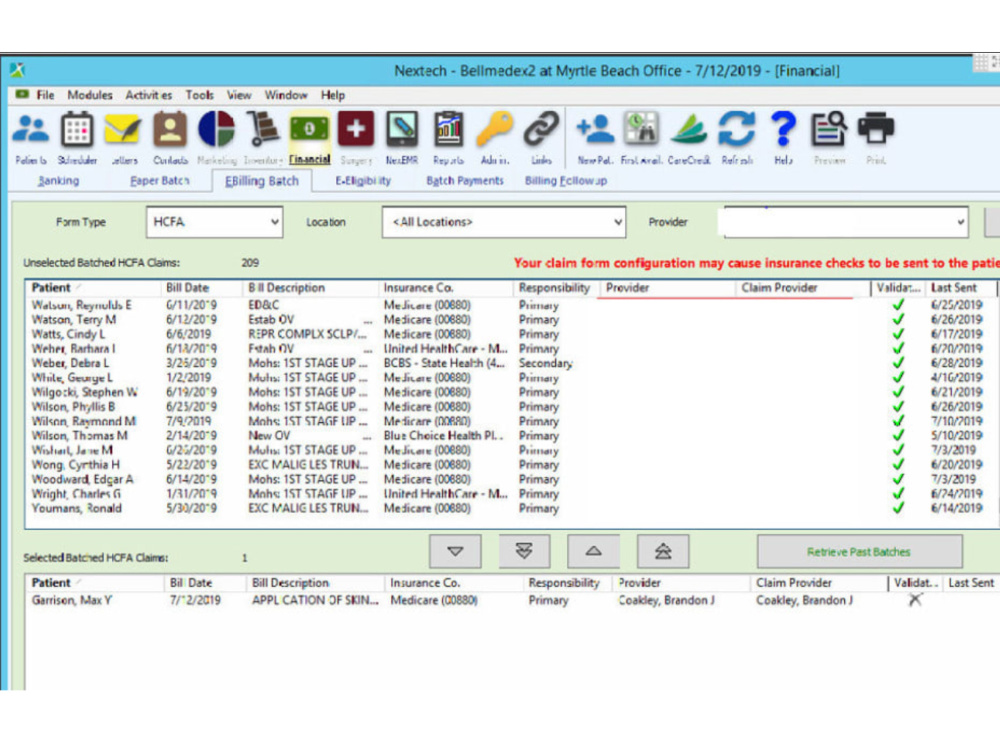The image size is (1000, 750).
Task: Sort unselected claims by Responsibility column
Action: coord(554,288)
